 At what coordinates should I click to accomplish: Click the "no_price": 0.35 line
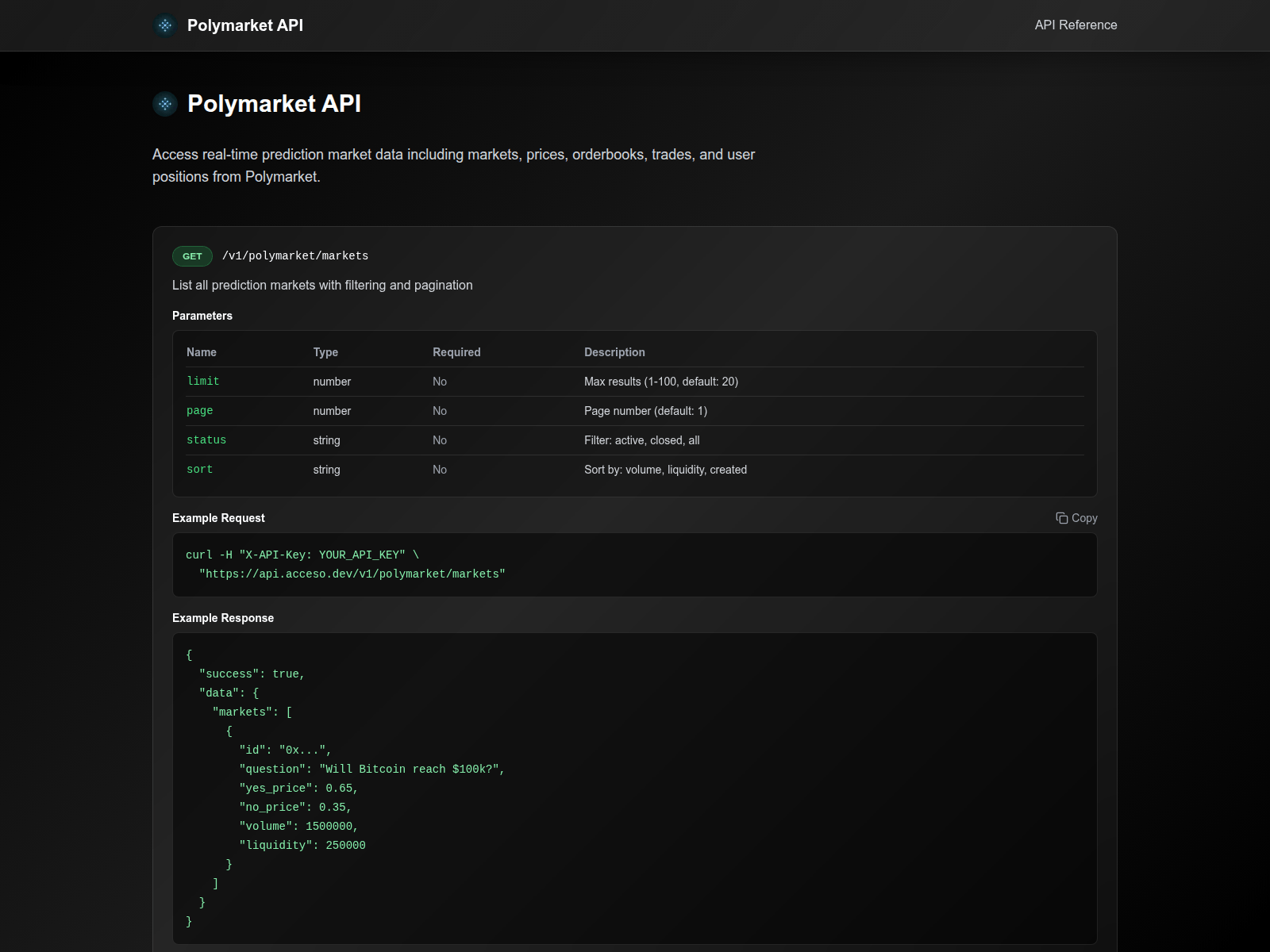(295, 808)
